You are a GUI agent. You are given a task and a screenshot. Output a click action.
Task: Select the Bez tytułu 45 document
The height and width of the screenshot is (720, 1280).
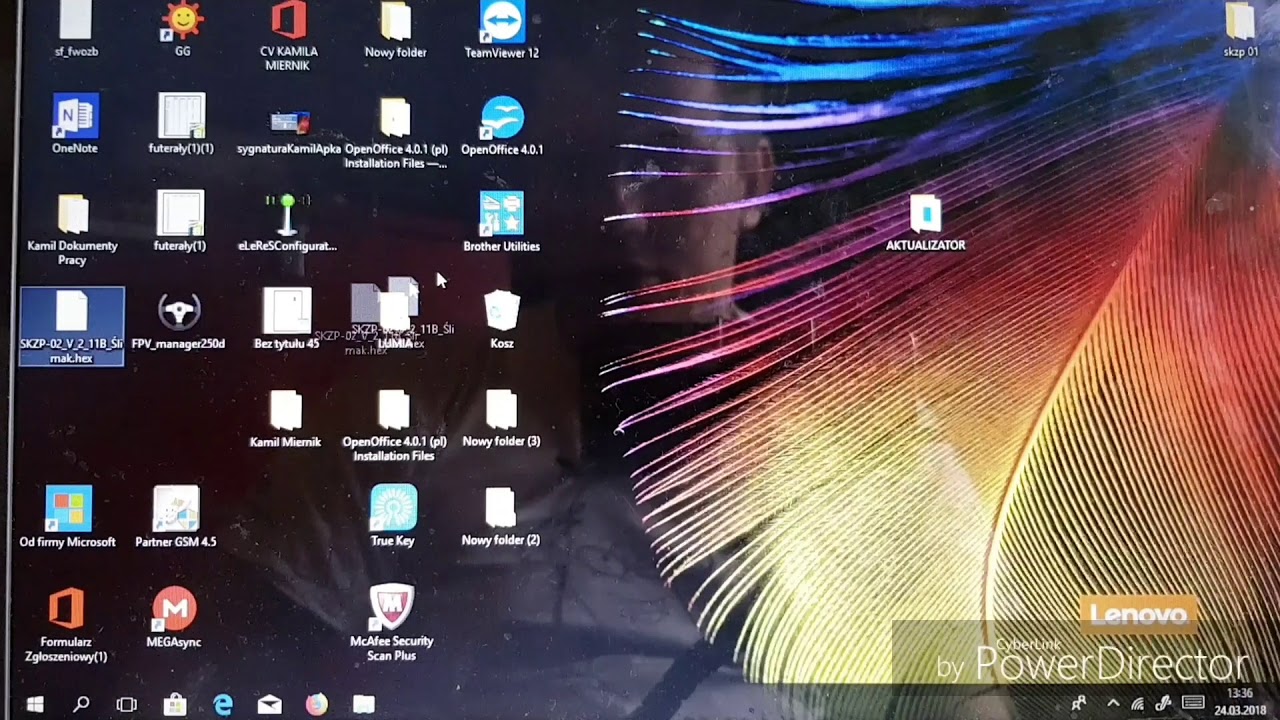tap(286, 319)
